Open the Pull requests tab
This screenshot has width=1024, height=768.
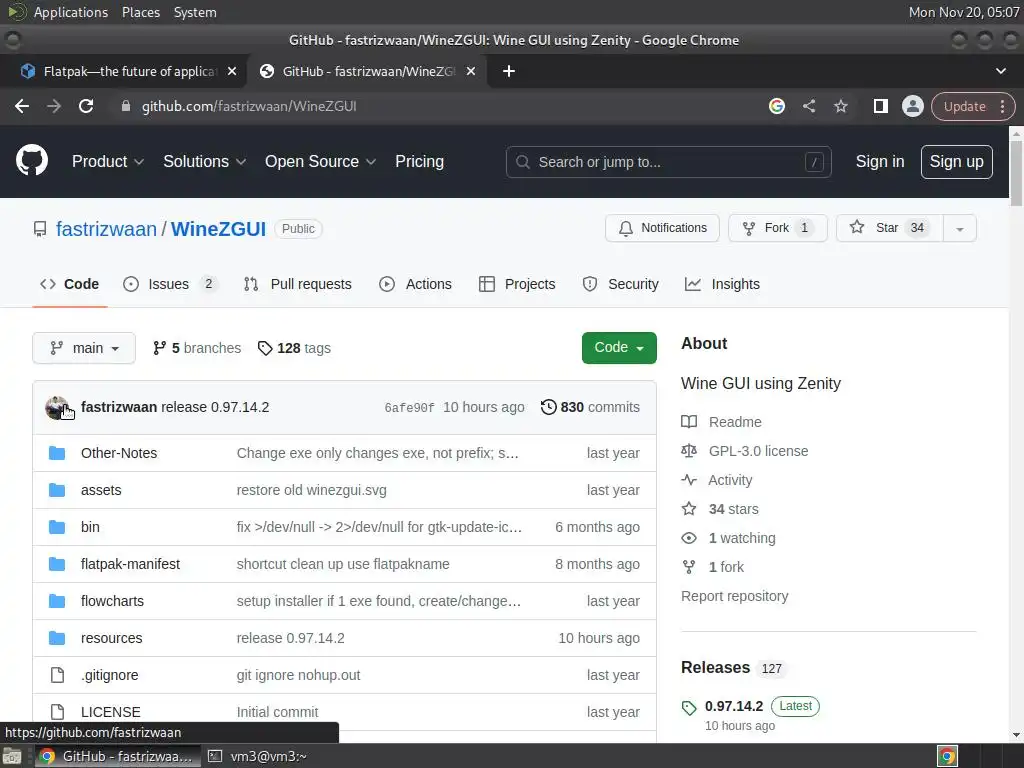pos(298,284)
